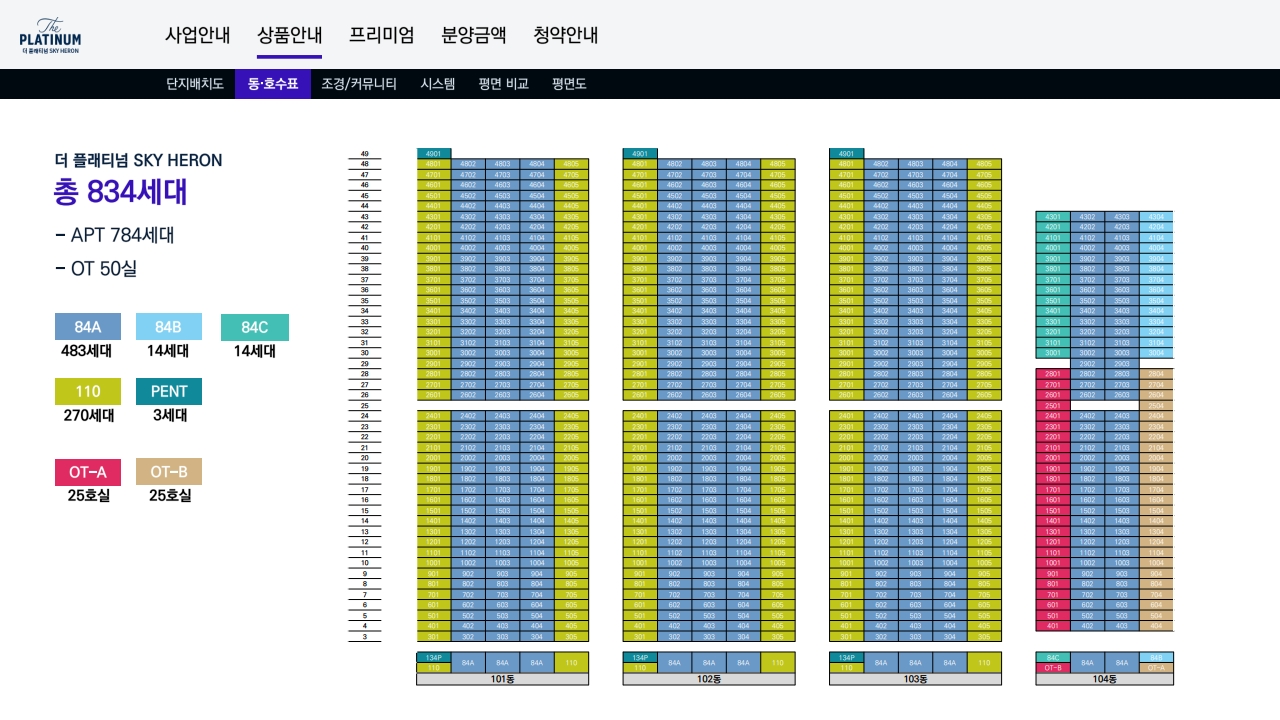Click The Platinum Sky Heron logo

(x=50, y=35)
